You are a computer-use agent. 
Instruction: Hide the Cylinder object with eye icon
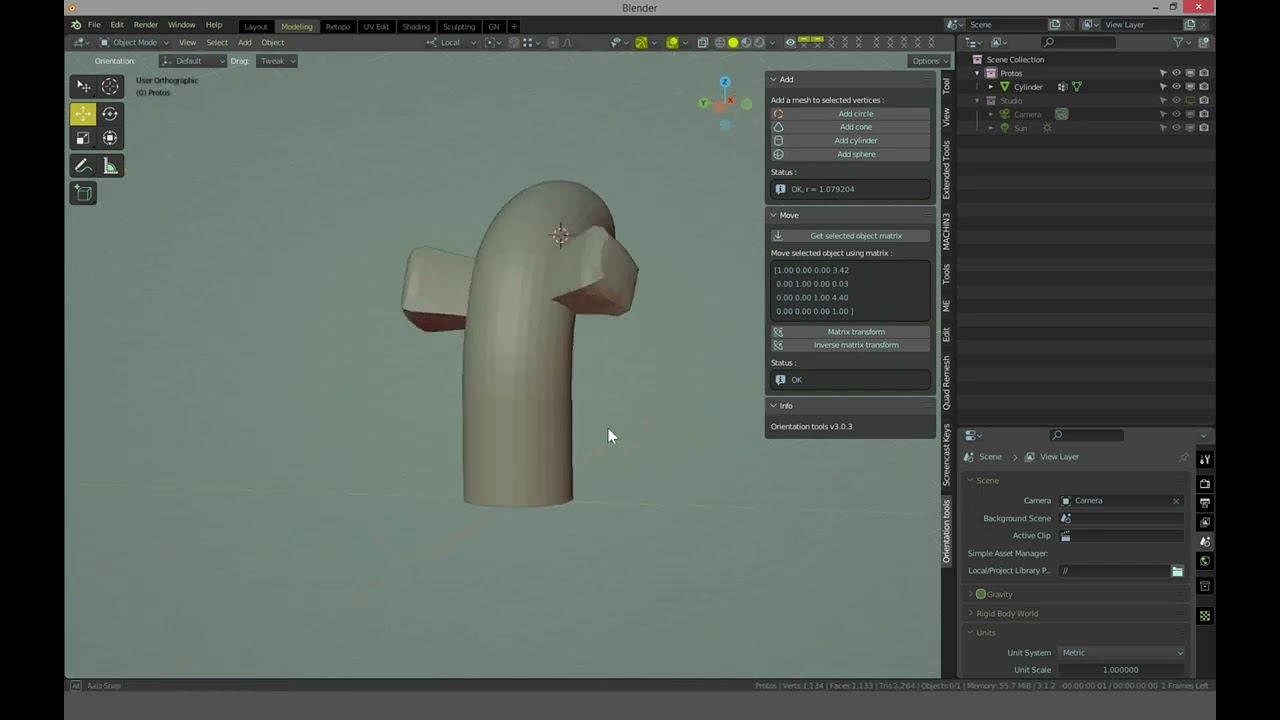coord(1176,87)
